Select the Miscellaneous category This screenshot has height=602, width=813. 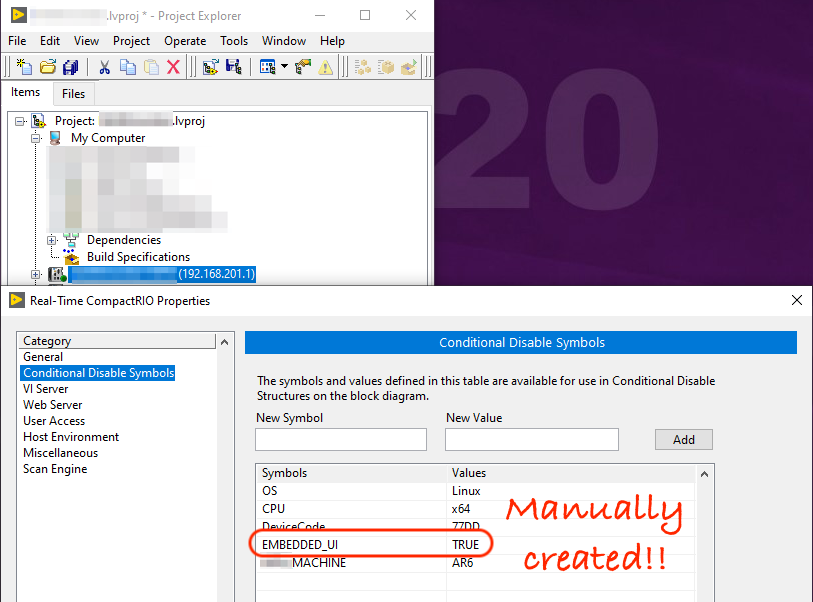(60, 453)
